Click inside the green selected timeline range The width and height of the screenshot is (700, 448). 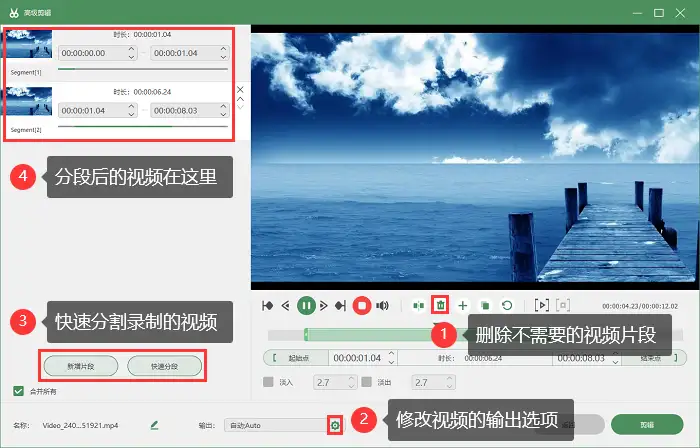tap(371, 335)
